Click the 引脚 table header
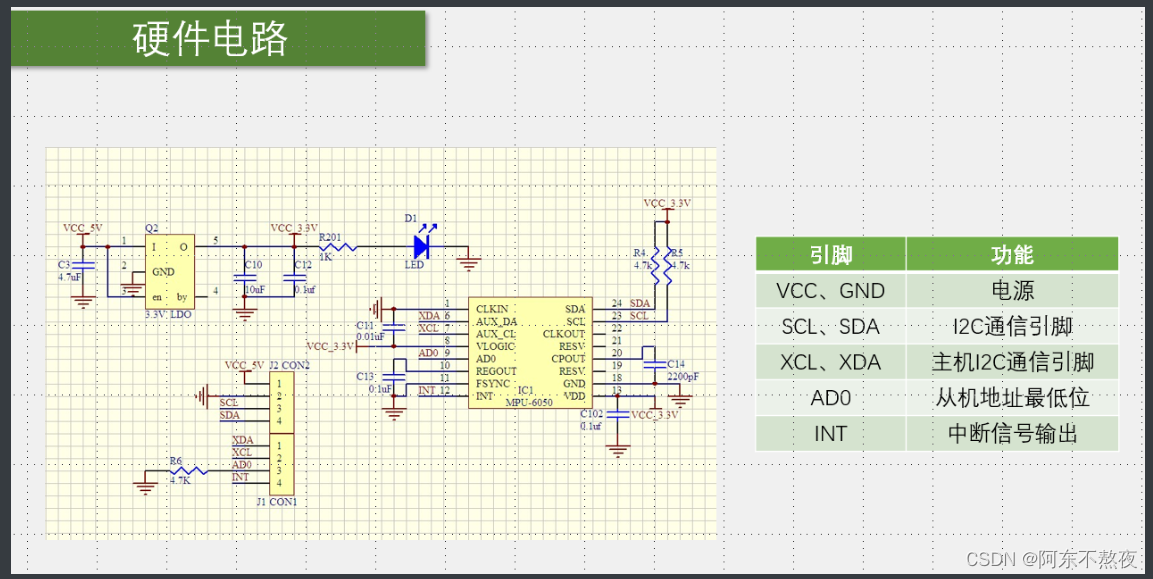The width and height of the screenshot is (1153, 579). coord(831,254)
